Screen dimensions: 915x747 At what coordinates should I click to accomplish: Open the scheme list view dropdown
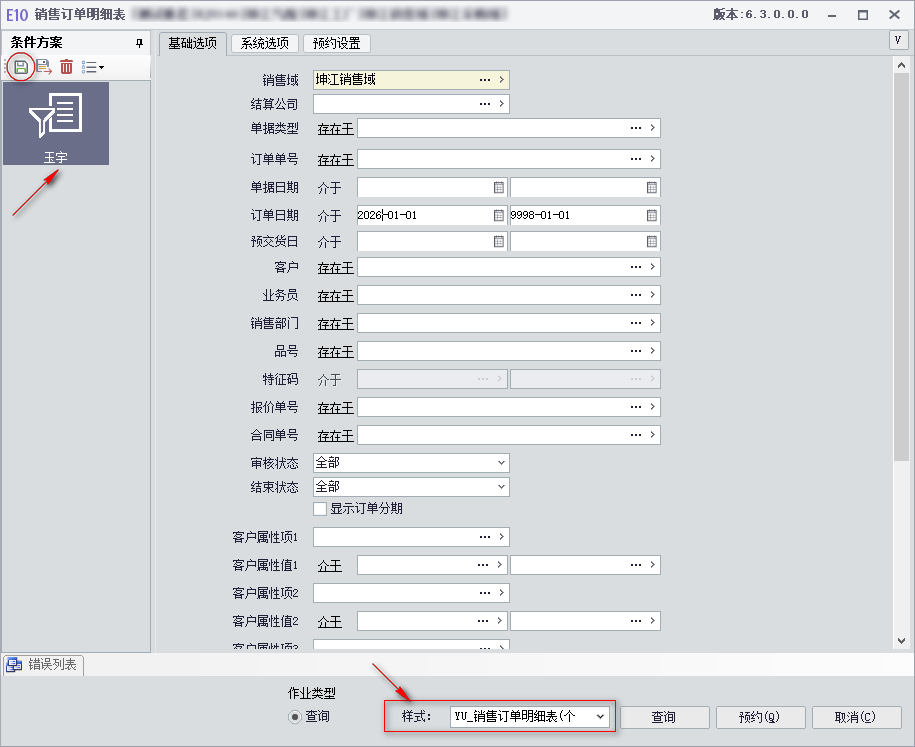point(93,67)
